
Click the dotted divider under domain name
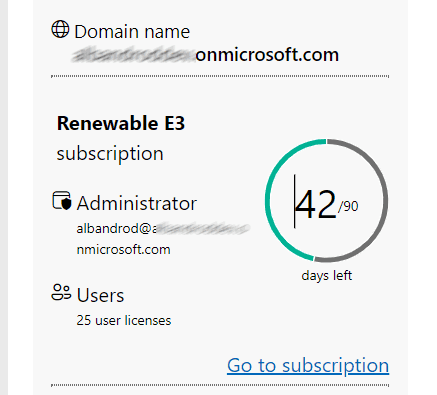[x=220, y=76]
